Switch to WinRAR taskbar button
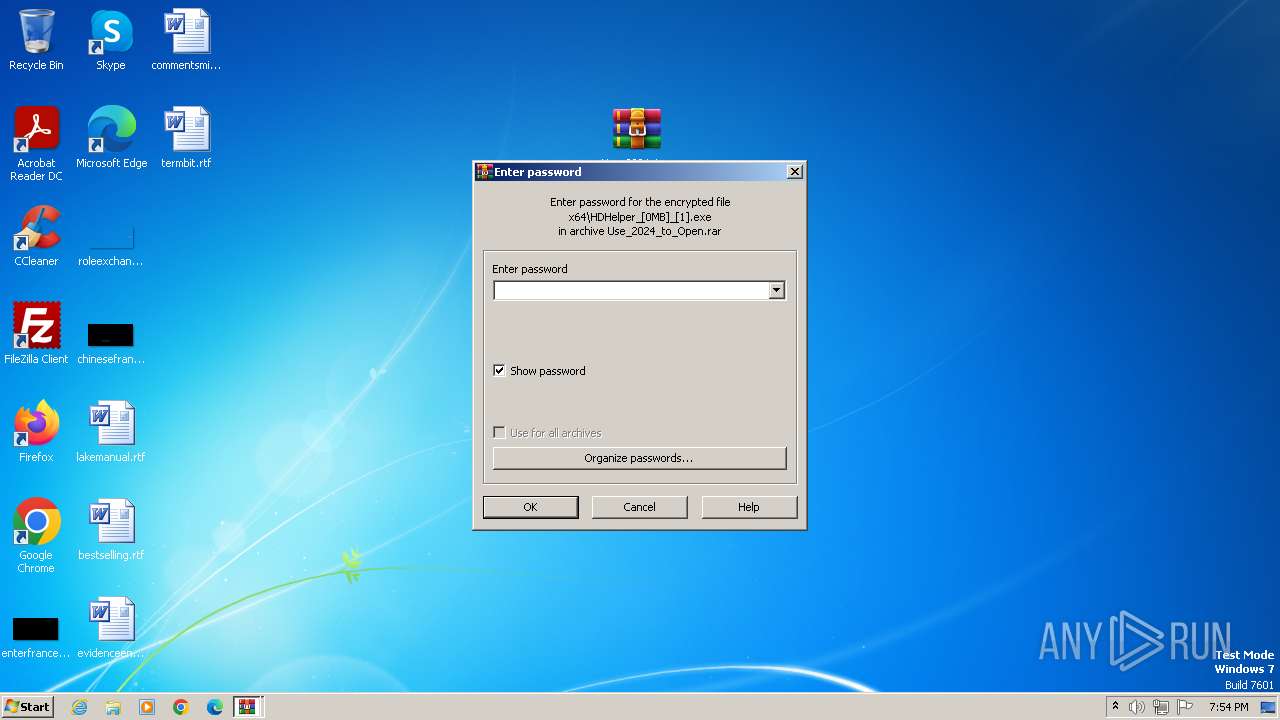The height and width of the screenshot is (720, 1280). (x=247, y=707)
